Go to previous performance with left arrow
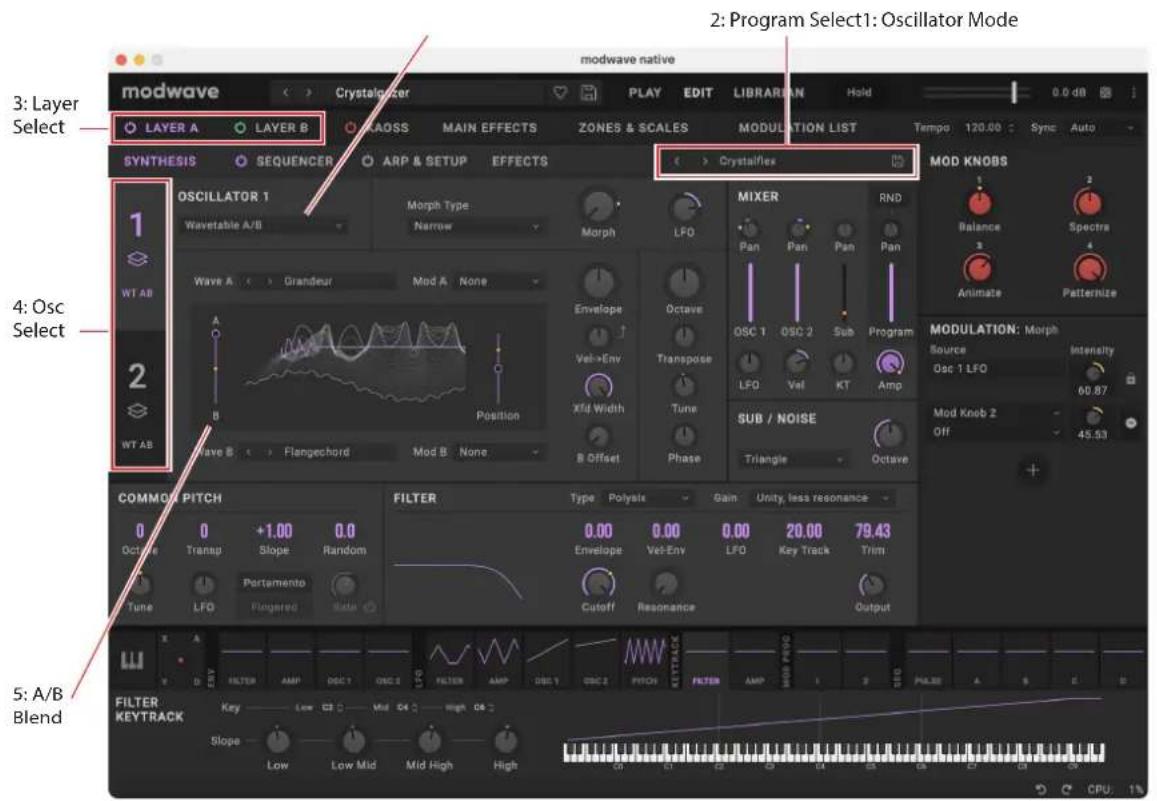 tap(286, 93)
